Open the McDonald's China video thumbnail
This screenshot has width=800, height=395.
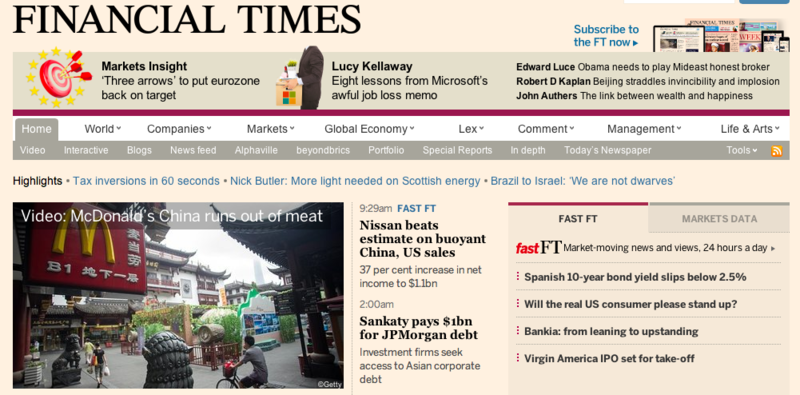178,295
